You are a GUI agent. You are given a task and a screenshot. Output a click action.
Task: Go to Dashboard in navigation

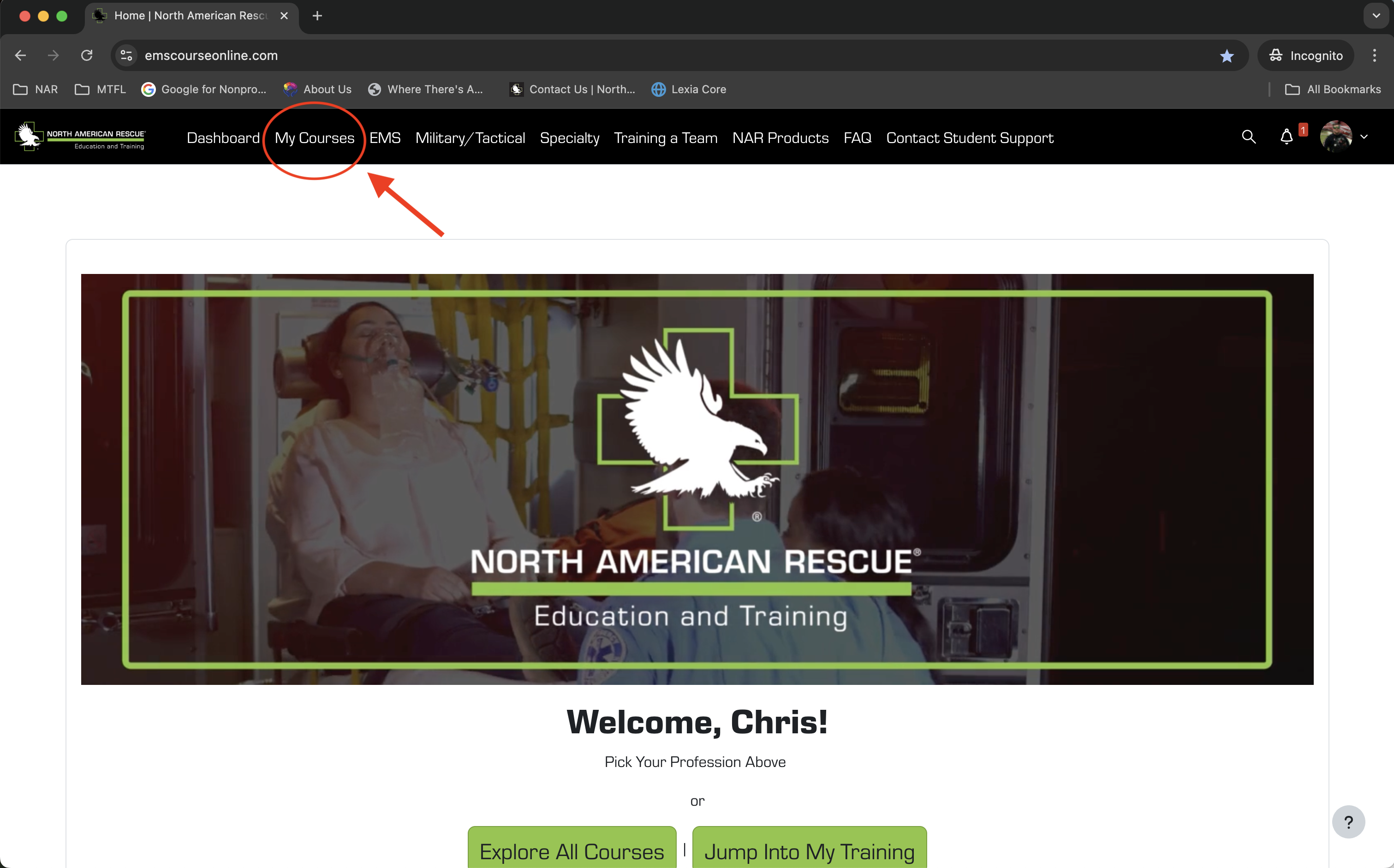point(223,138)
